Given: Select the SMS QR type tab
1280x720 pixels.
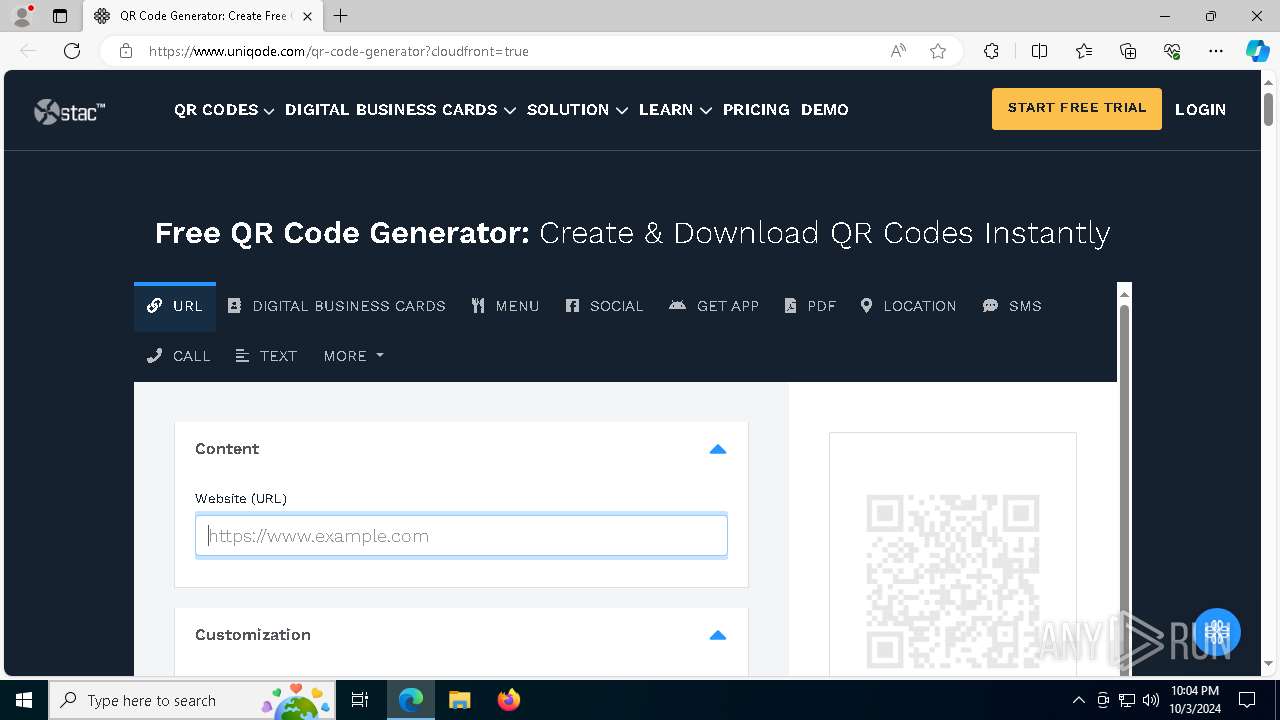Looking at the screenshot, I should [x=1012, y=306].
